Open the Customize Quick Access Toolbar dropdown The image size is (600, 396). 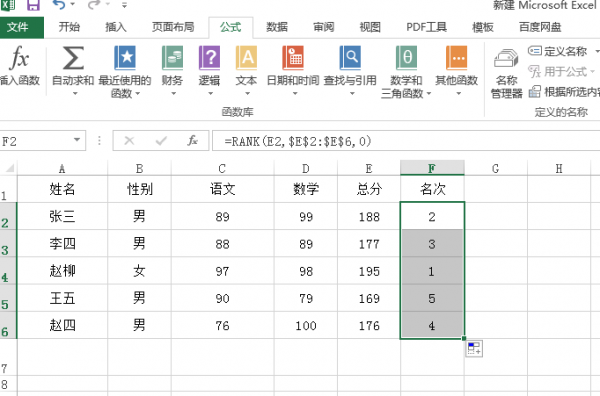click(x=124, y=5)
